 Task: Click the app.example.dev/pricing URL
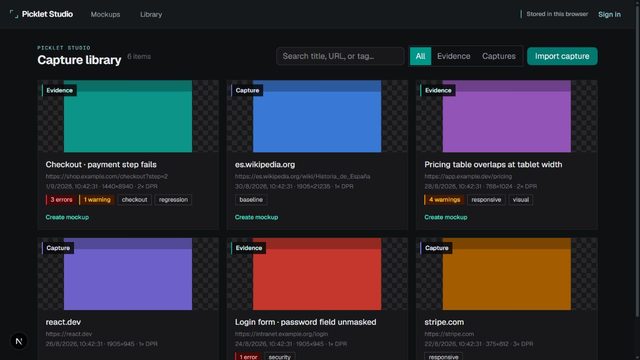[468, 176]
